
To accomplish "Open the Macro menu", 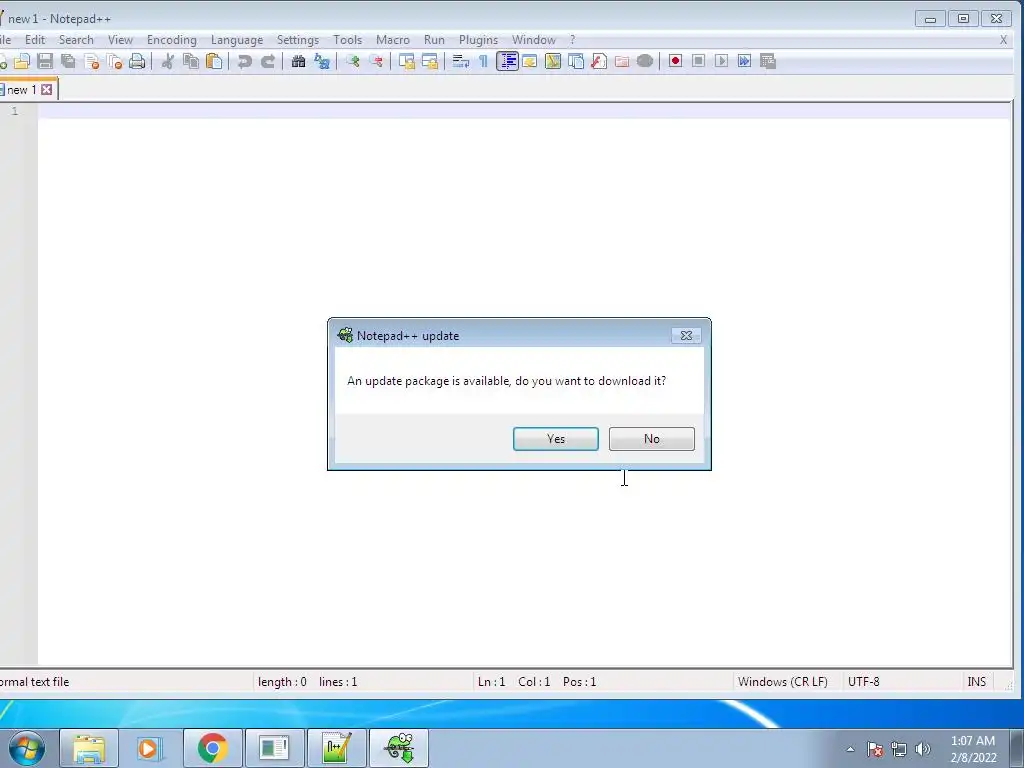I will click(393, 40).
